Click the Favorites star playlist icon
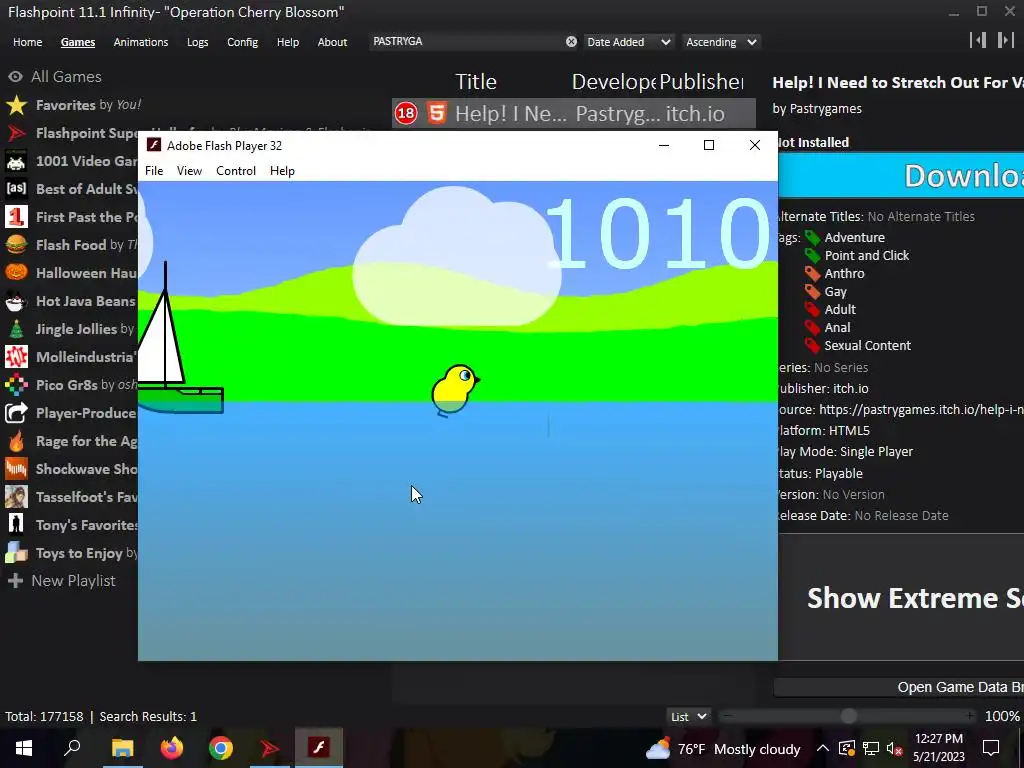 click(x=16, y=105)
